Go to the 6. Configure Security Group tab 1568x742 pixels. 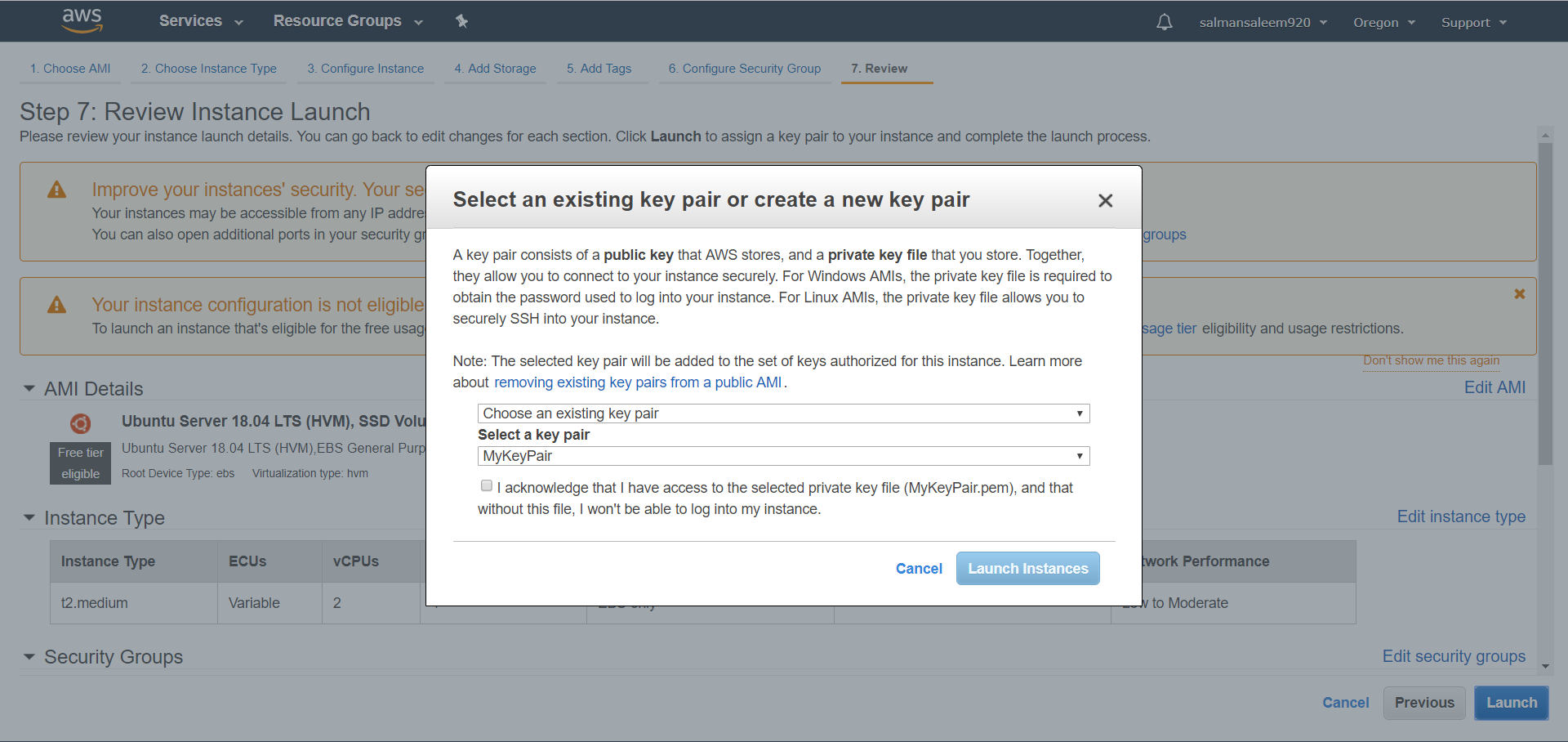744,69
